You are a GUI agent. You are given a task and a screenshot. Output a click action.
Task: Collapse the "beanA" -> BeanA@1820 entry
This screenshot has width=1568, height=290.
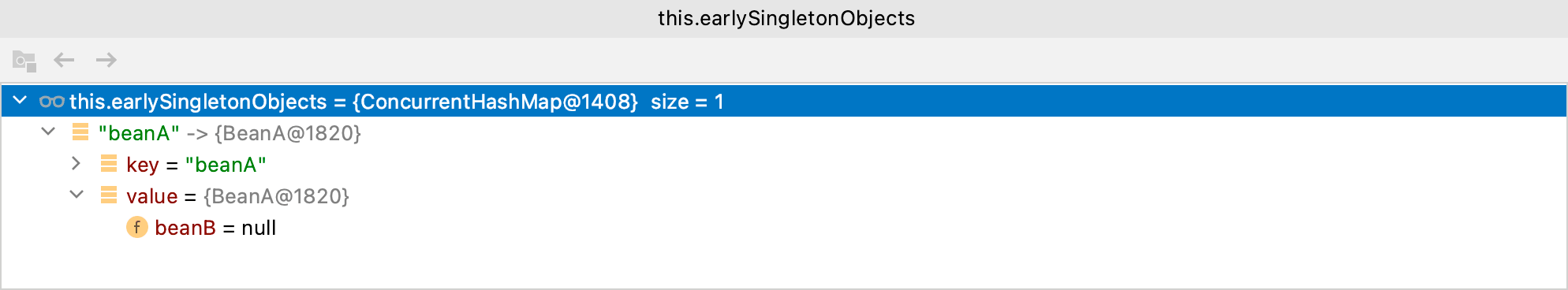click(x=49, y=132)
